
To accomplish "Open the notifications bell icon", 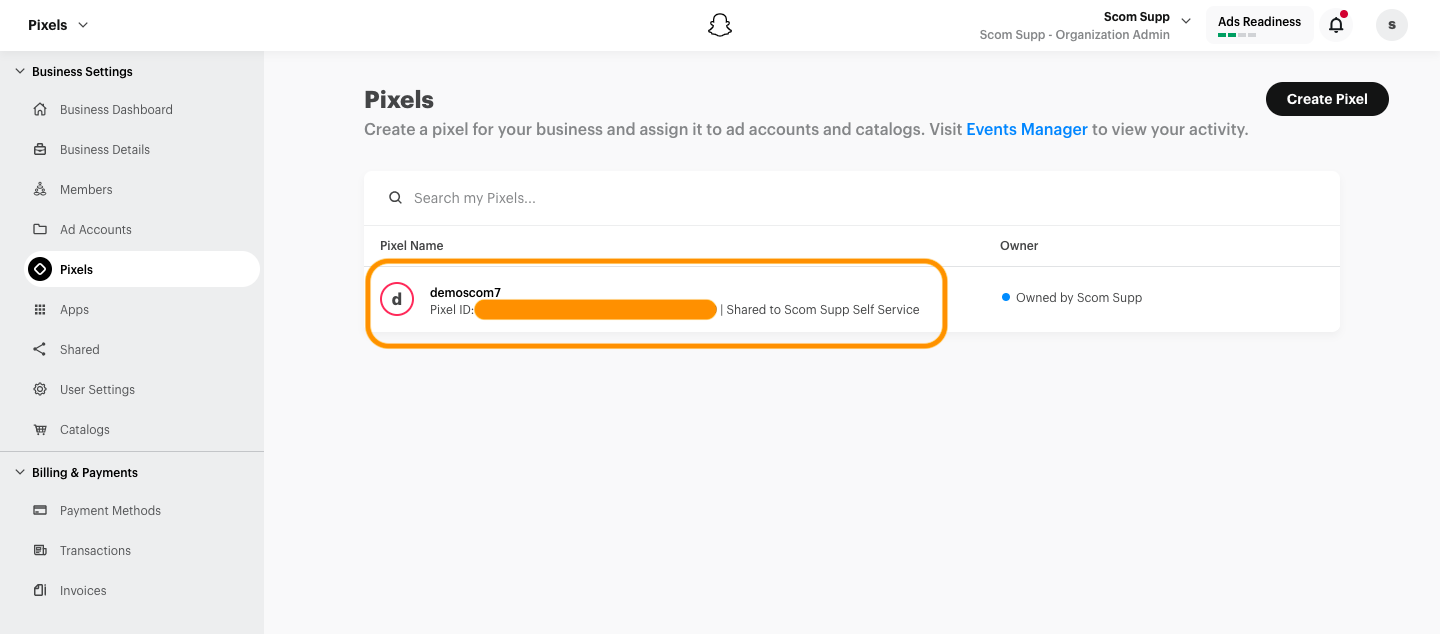I will tap(1336, 25).
